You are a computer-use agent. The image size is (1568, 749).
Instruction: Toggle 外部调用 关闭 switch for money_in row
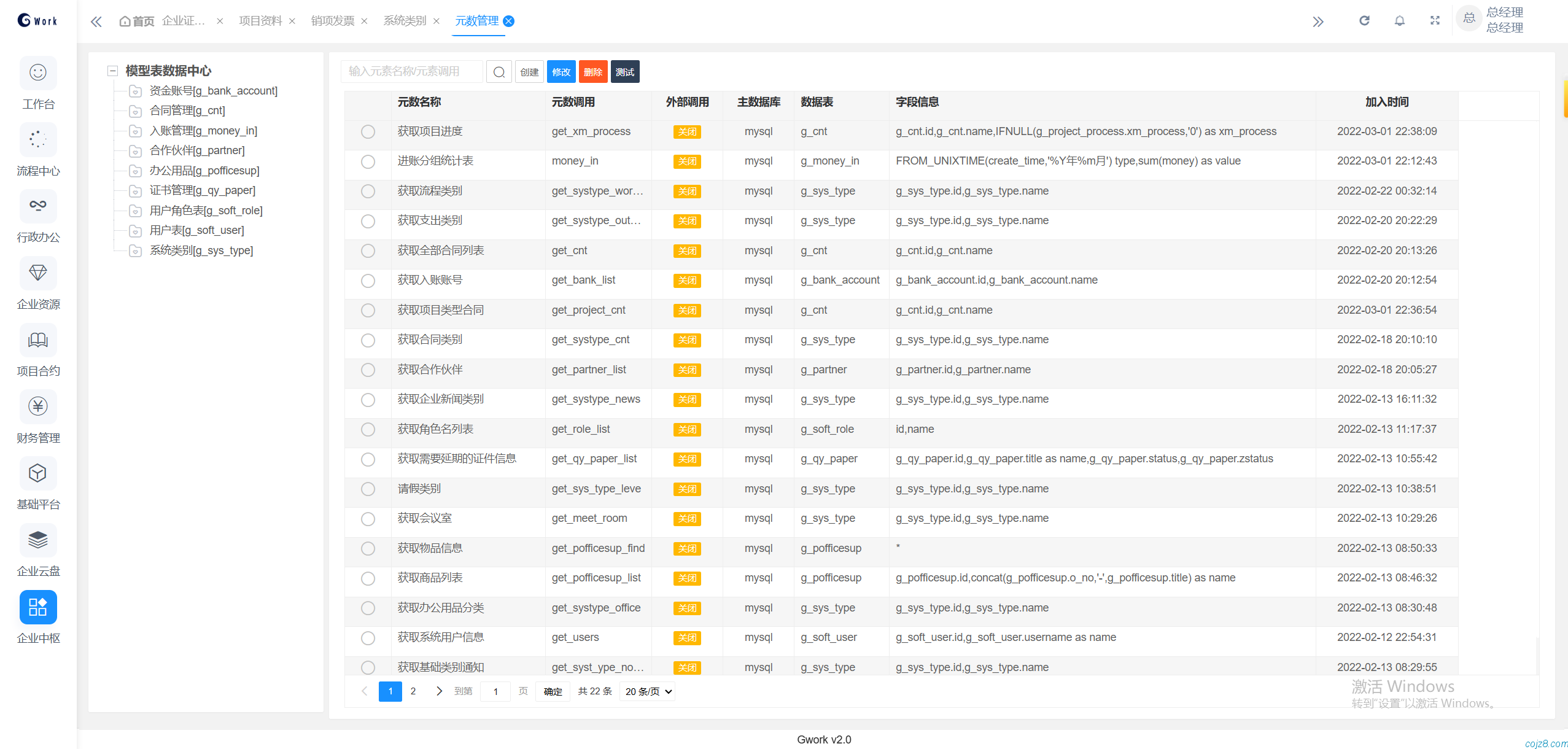click(x=687, y=161)
